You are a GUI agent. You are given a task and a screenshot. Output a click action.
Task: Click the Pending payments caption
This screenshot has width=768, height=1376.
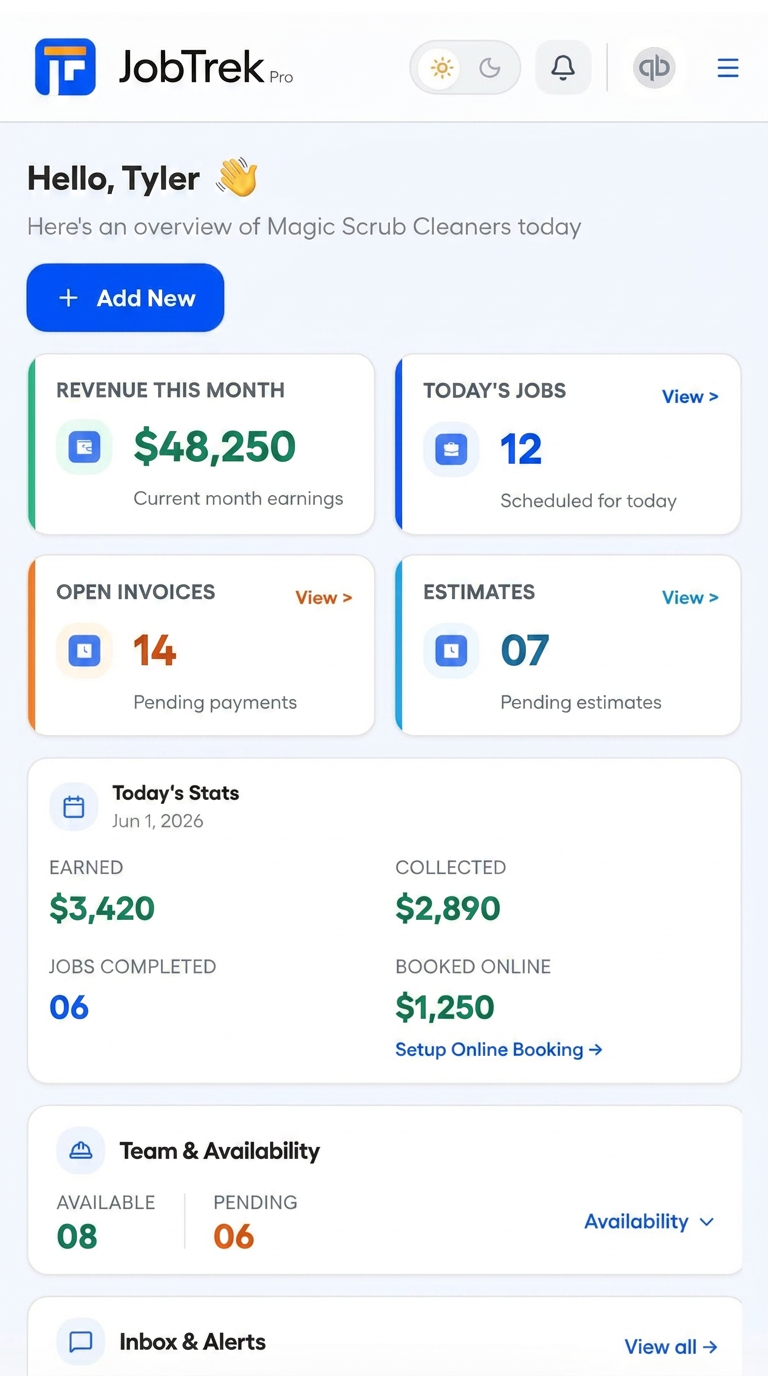click(215, 702)
